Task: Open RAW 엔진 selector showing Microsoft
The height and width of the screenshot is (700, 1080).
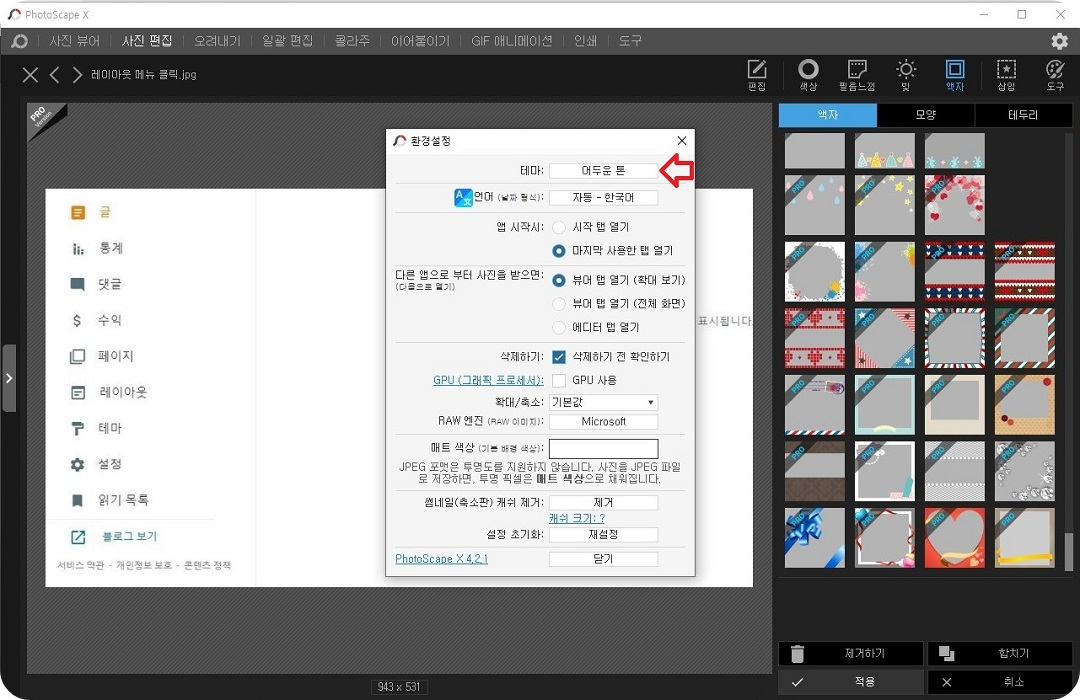Action: pyautogui.click(x=603, y=422)
